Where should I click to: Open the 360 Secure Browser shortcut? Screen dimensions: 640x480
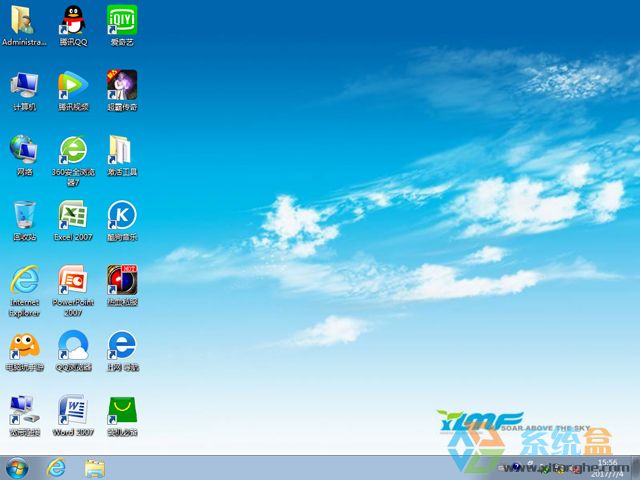click(72, 150)
